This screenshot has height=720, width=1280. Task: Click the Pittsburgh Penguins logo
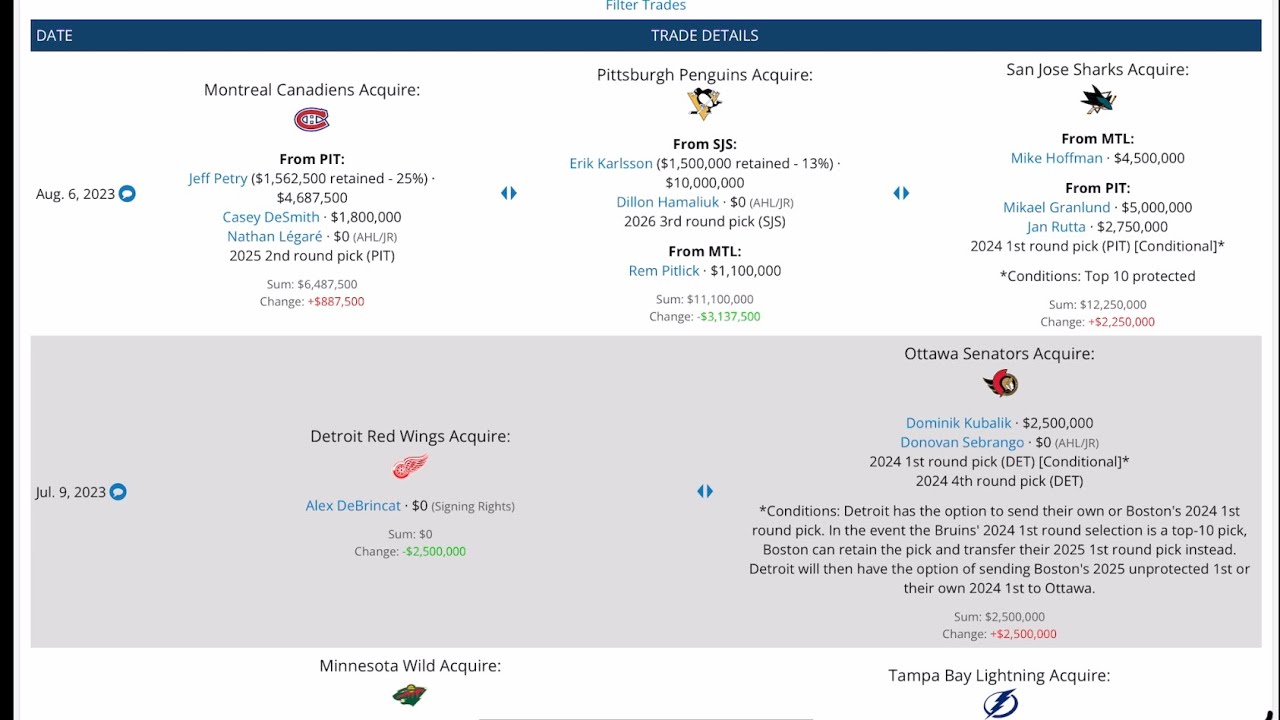[704, 102]
